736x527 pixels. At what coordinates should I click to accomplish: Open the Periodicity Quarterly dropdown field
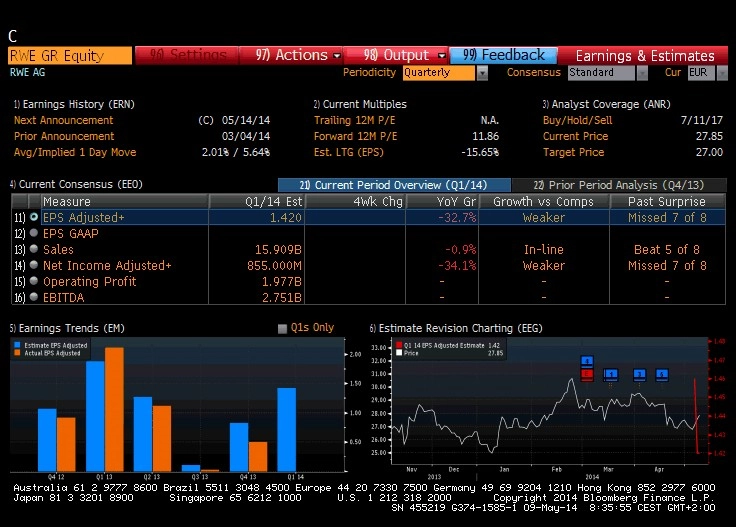438,73
